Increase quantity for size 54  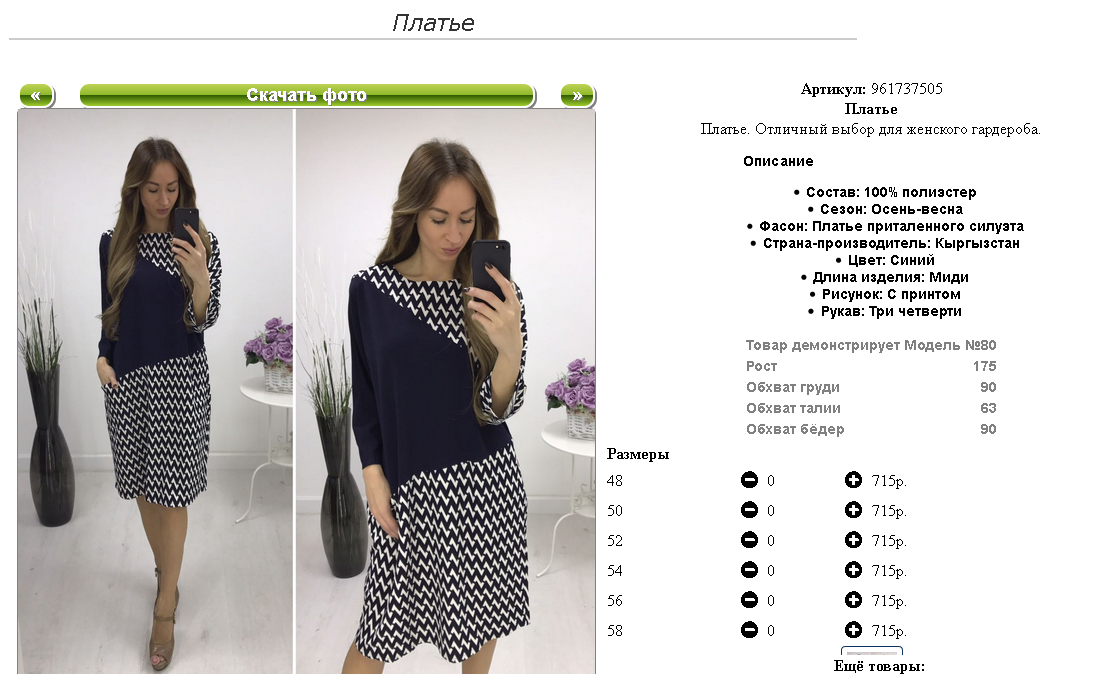pyautogui.click(x=853, y=570)
